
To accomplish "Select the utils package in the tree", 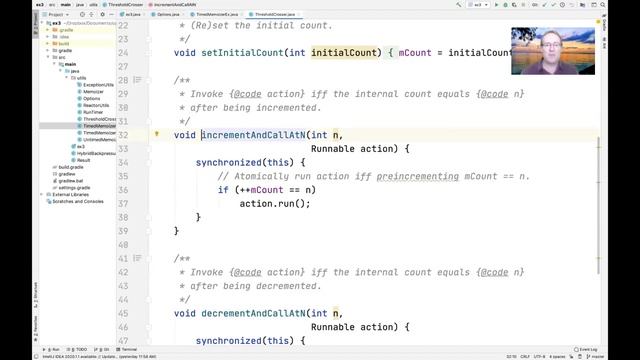I will [x=78, y=78].
